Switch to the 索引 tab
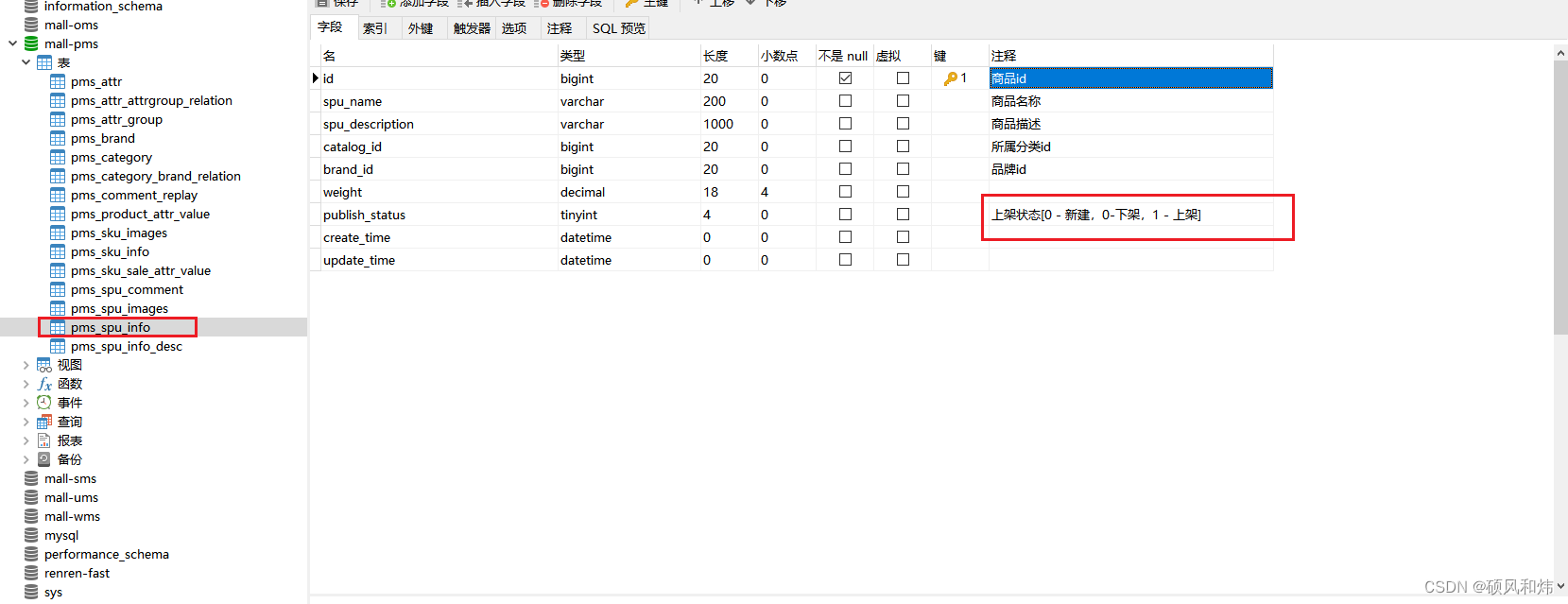 click(x=375, y=28)
